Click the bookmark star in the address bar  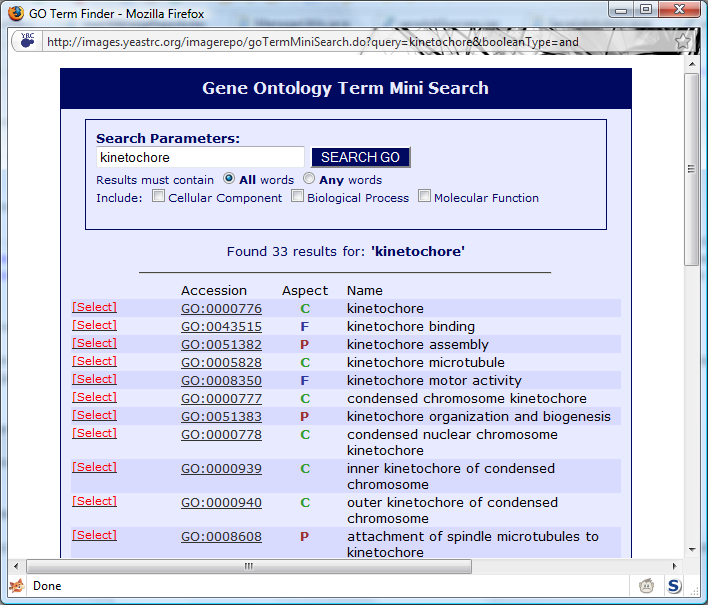(x=683, y=42)
